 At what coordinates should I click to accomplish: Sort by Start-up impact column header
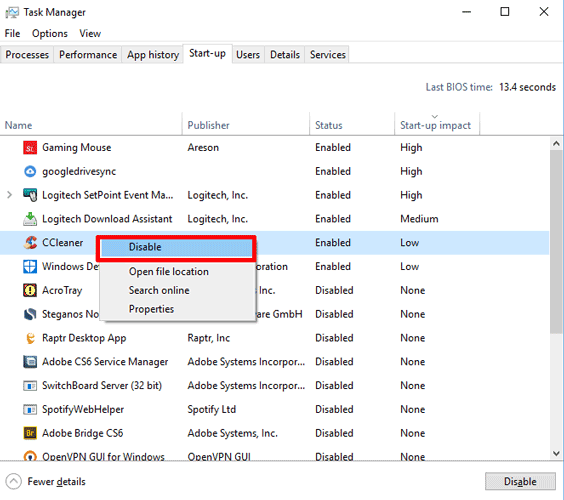coord(436,124)
